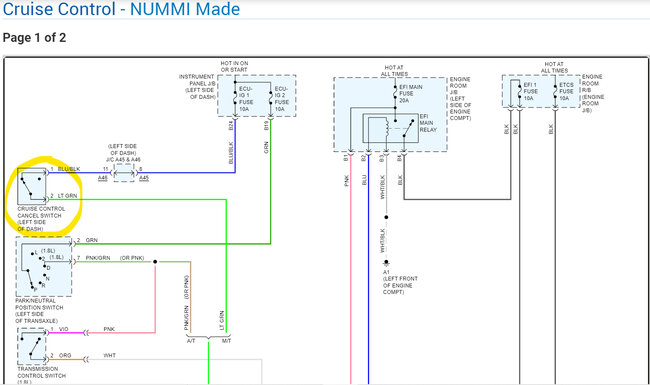Select the 'EFI MAIN FUSE 20A' text
Viewport: 650px width, 385px height.
point(410,94)
